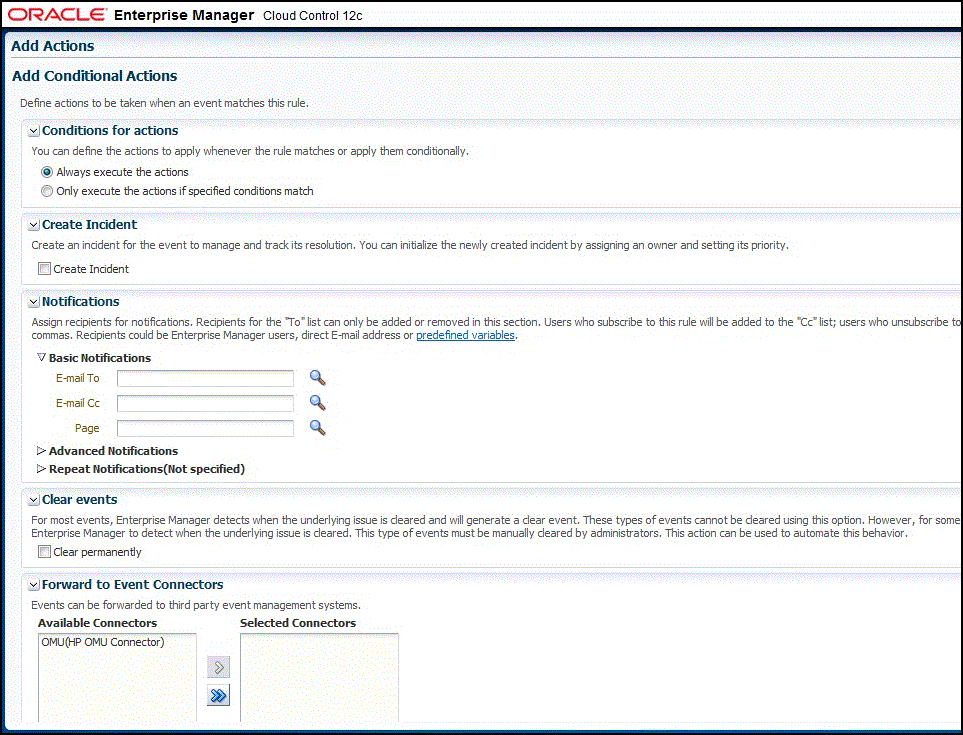Viewport: 963px width, 735px height.
Task: Click the Oracle logo in the header
Action: tap(55, 13)
